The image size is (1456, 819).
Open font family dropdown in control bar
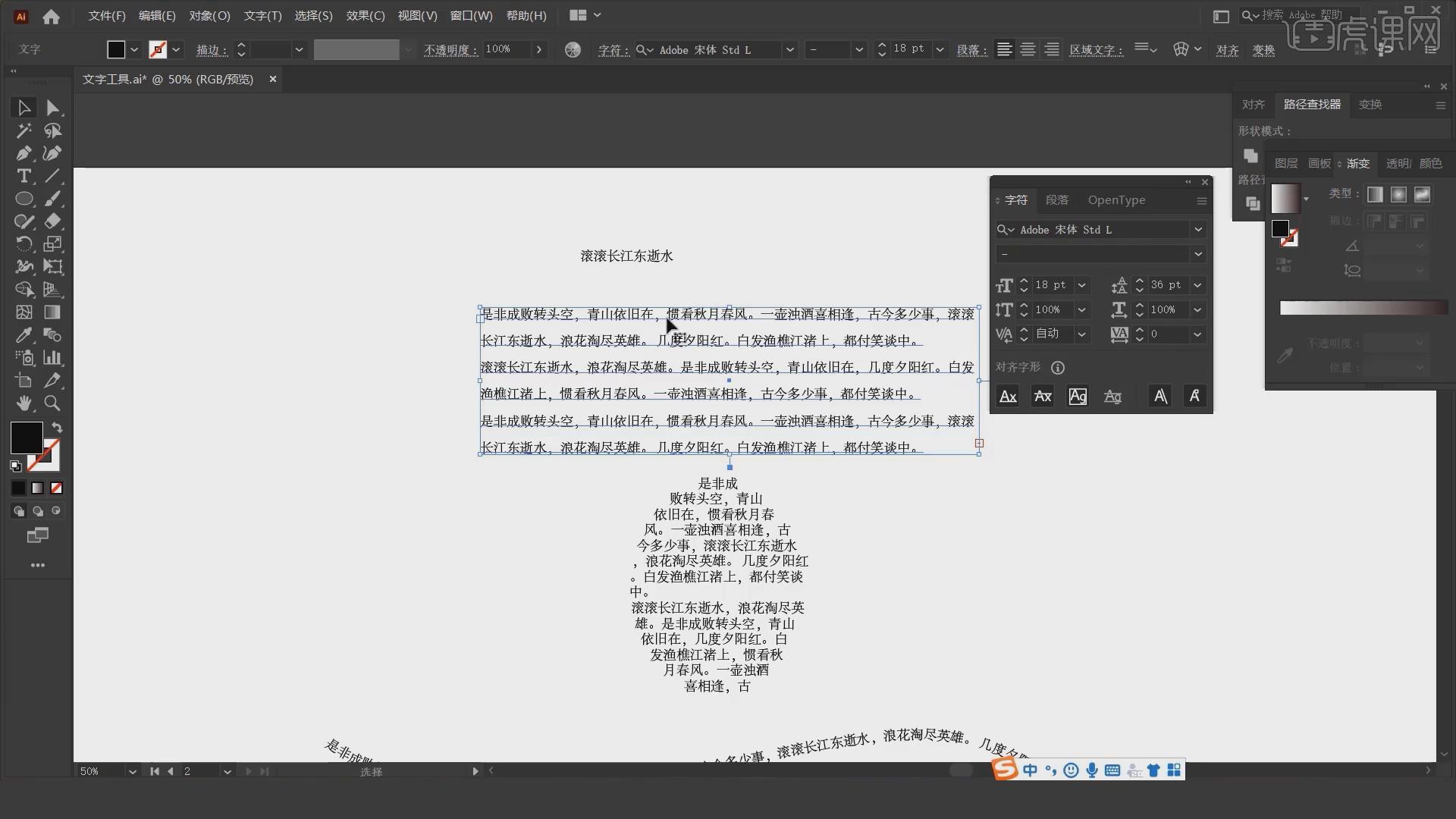pos(789,49)
